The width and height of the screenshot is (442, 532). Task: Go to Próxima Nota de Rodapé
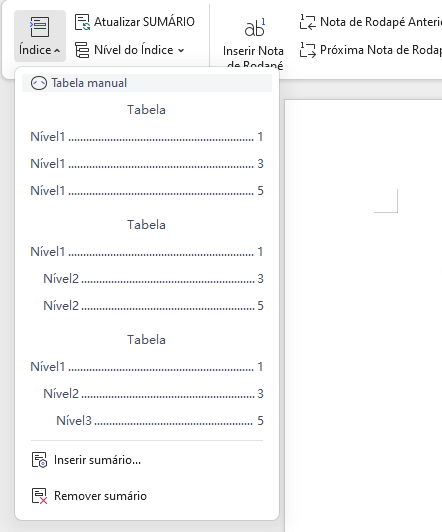pos(371,50)
